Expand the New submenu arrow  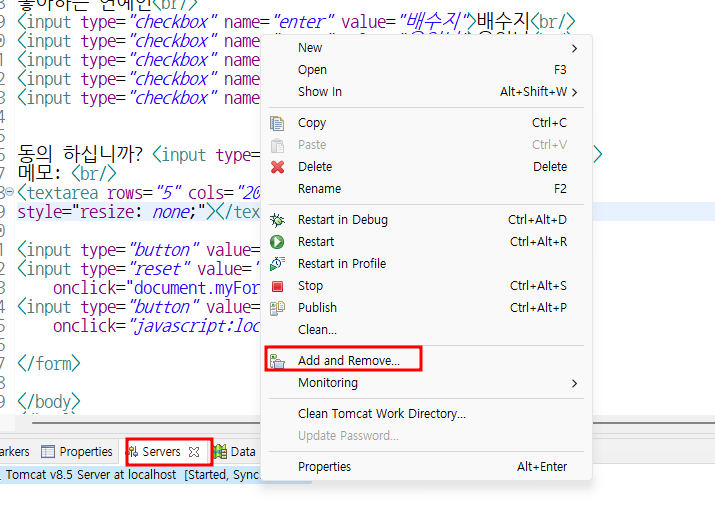coord(575,48)
